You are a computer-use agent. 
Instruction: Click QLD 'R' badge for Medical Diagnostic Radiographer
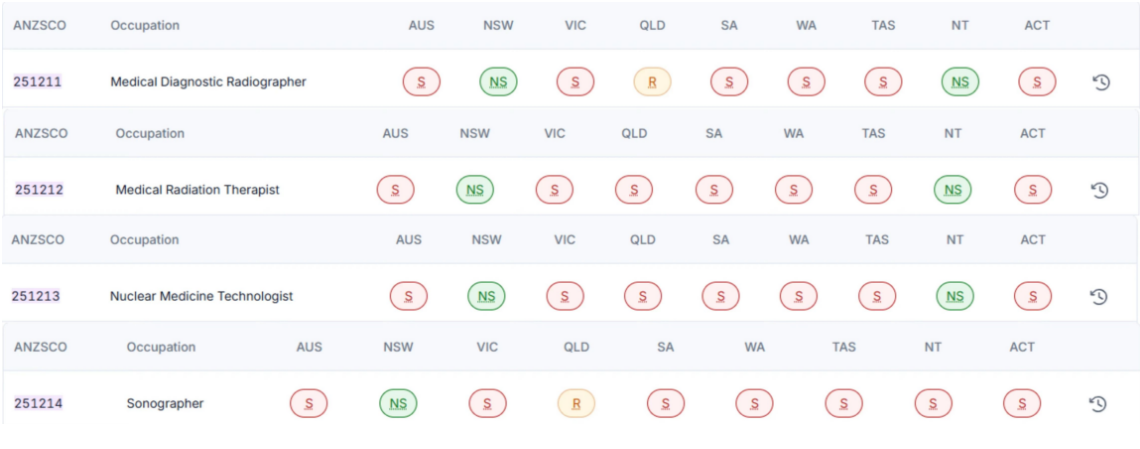(x=652, y=82)
